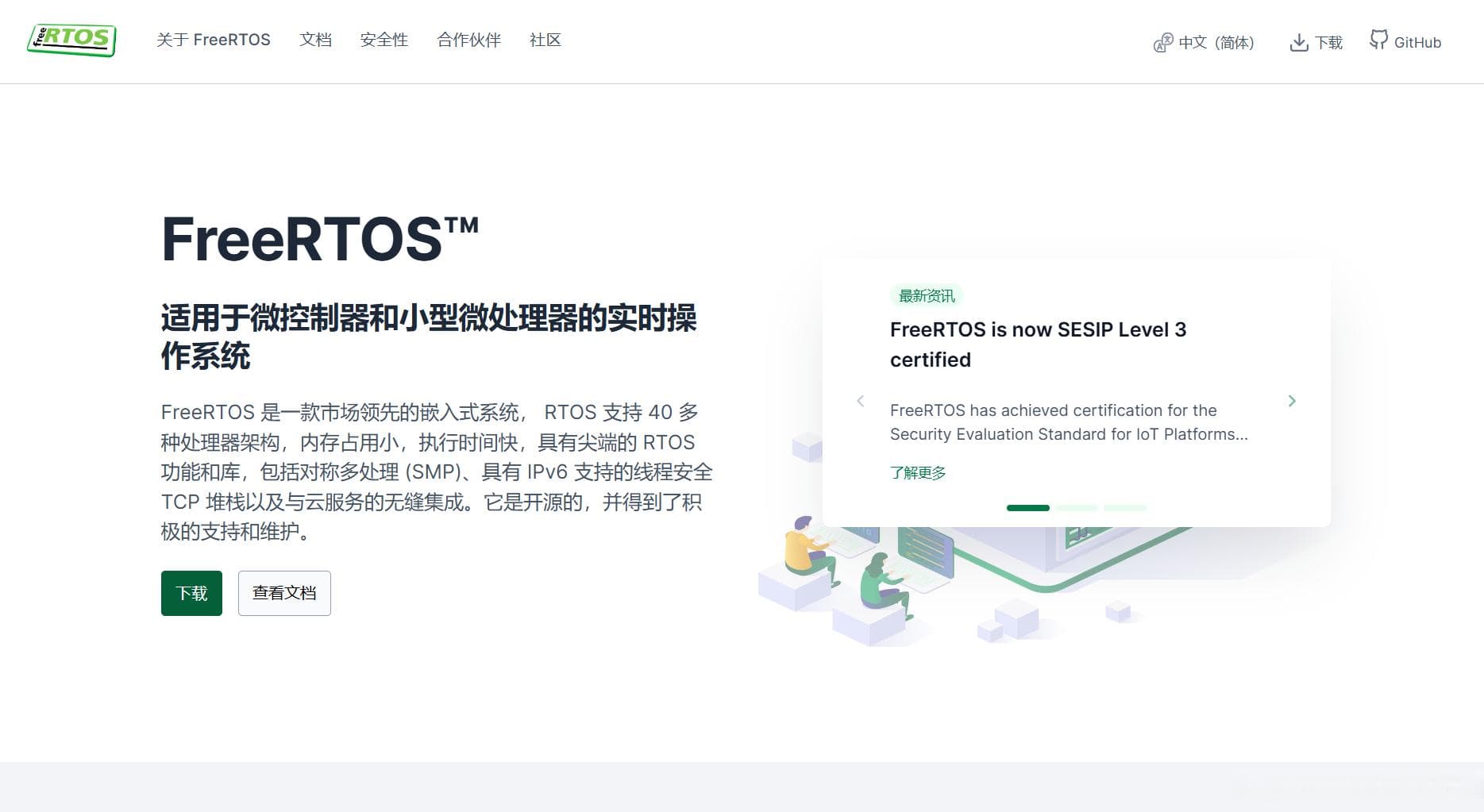Viewport: 1484px width, 812px height.
Task: Click the news summary about Security Evaluation Standard
Action: pos(1069,422)
